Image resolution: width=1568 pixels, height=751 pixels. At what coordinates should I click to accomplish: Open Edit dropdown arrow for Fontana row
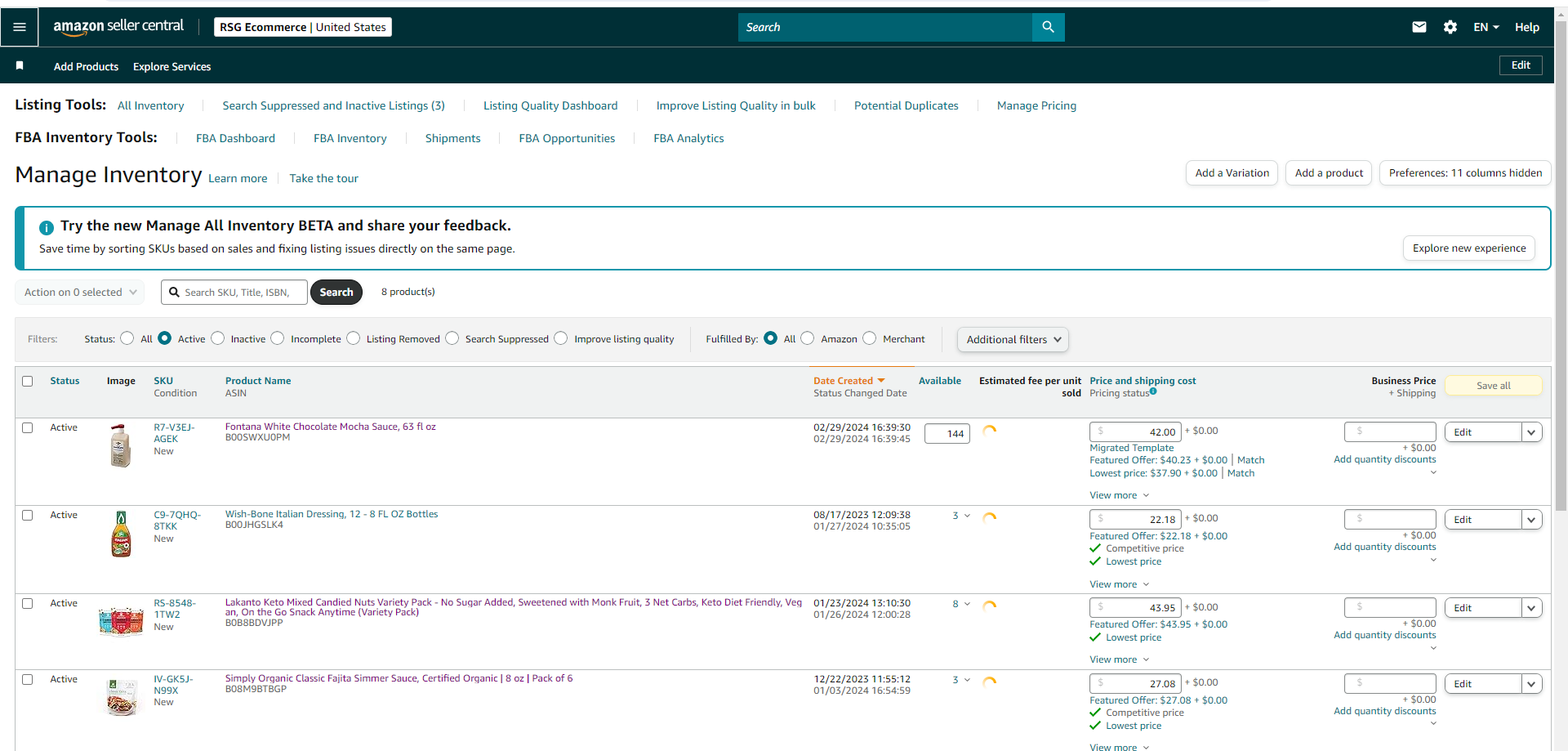point(1531,432)
